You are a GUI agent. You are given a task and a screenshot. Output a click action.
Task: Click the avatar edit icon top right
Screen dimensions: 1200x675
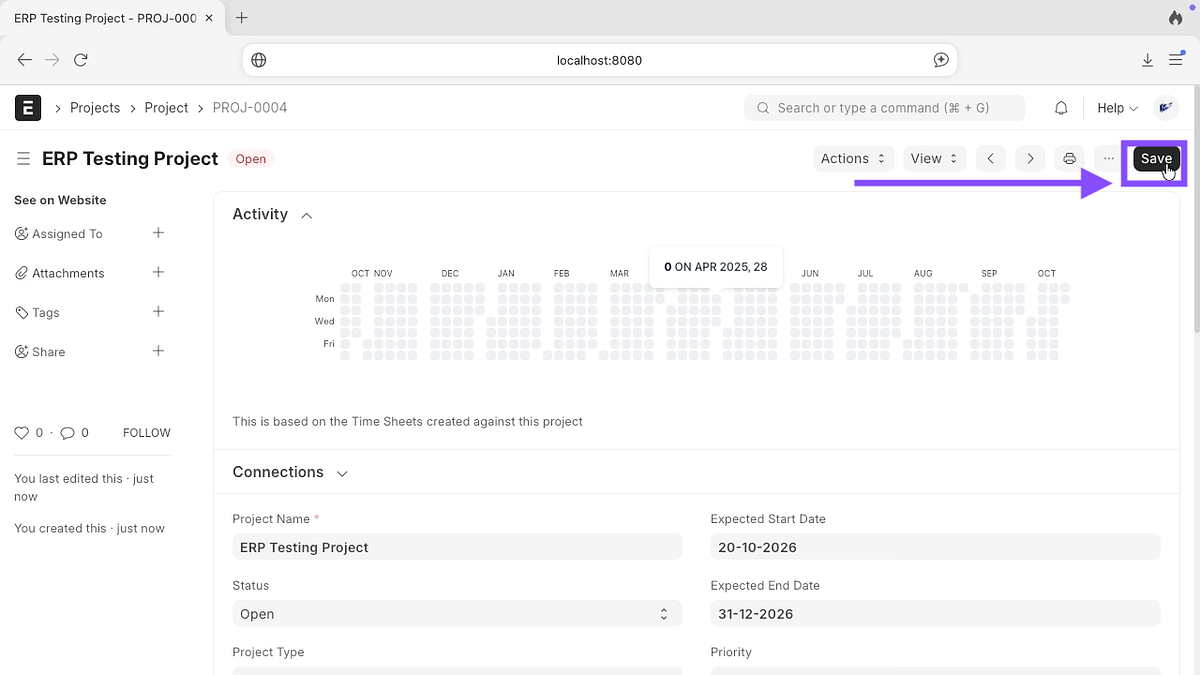coord(1165,107)
